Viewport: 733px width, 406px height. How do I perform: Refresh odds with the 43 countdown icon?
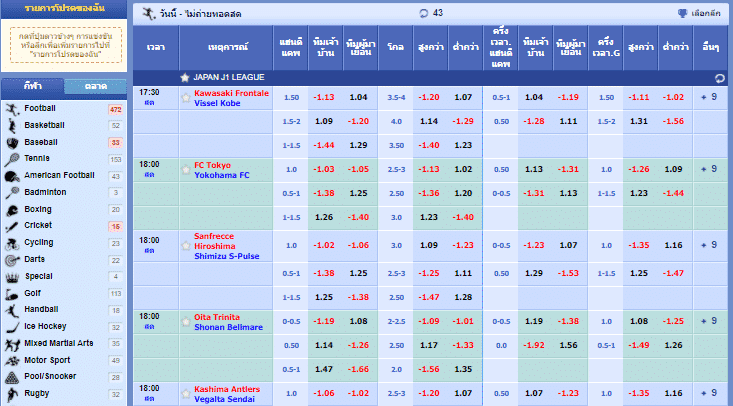[424, 13]
